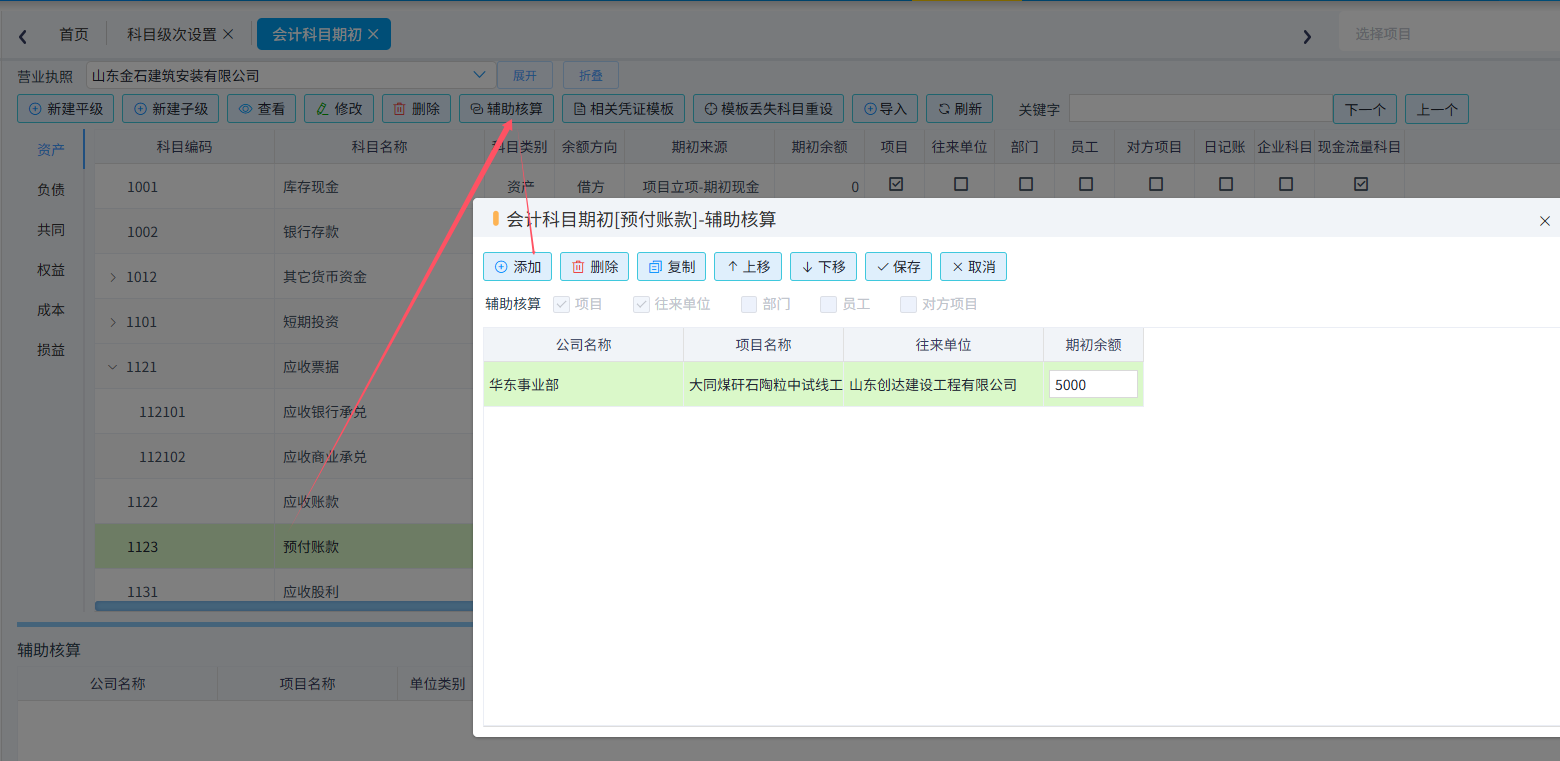This screenshot has height=761, width=1560.
Task: Click the 新建平级 toolbar button
Action: tap(66, 109)
